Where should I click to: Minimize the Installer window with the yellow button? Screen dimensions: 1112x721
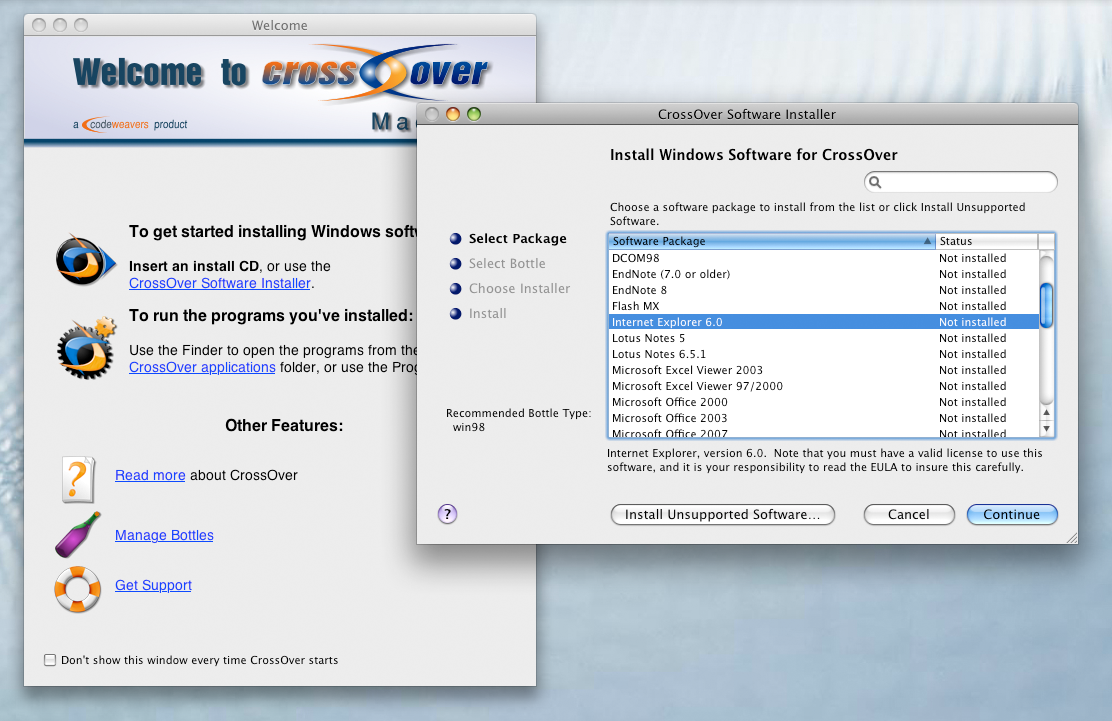click(452, 114)
